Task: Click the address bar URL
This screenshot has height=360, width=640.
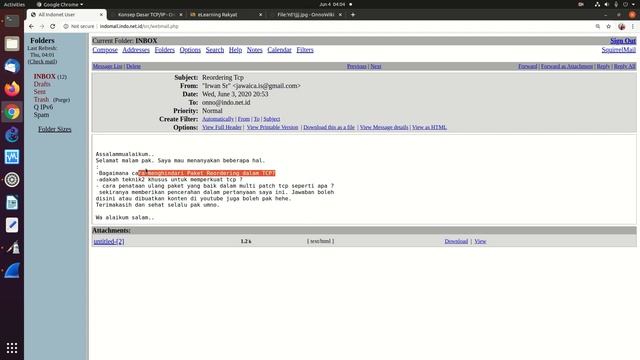Action: coord(139,26)
